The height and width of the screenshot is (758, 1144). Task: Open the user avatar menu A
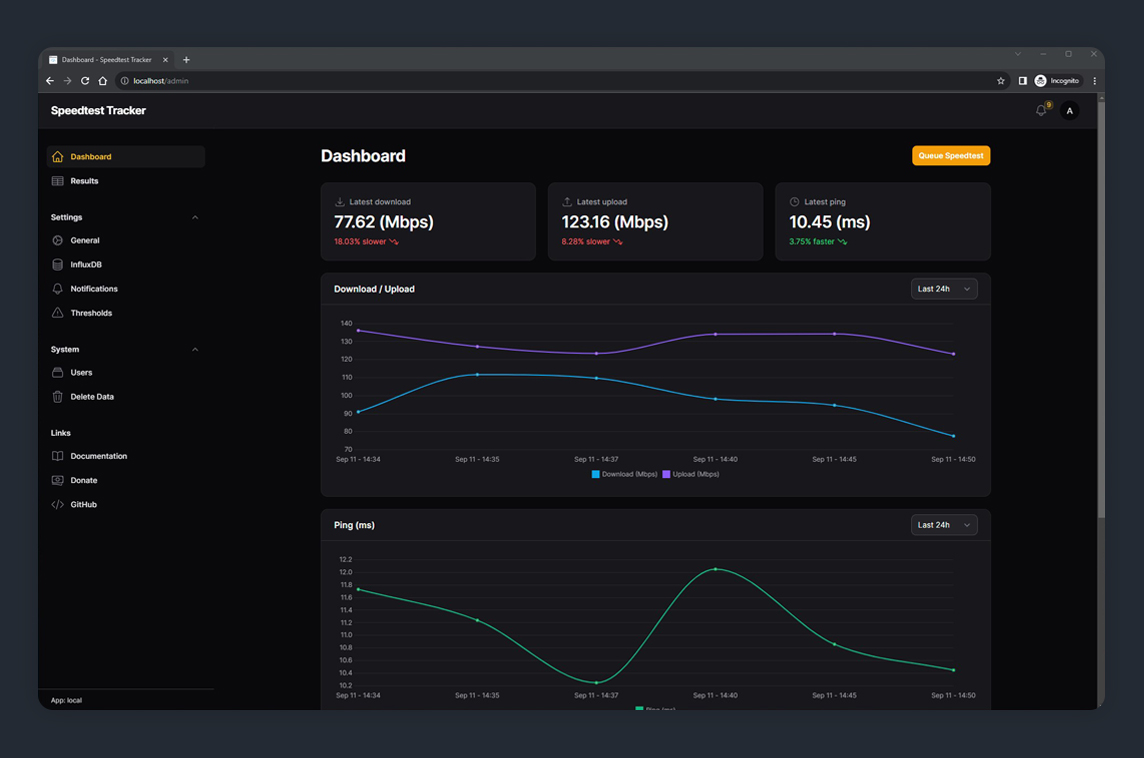pyautogui.click(x=1070, y=111)
